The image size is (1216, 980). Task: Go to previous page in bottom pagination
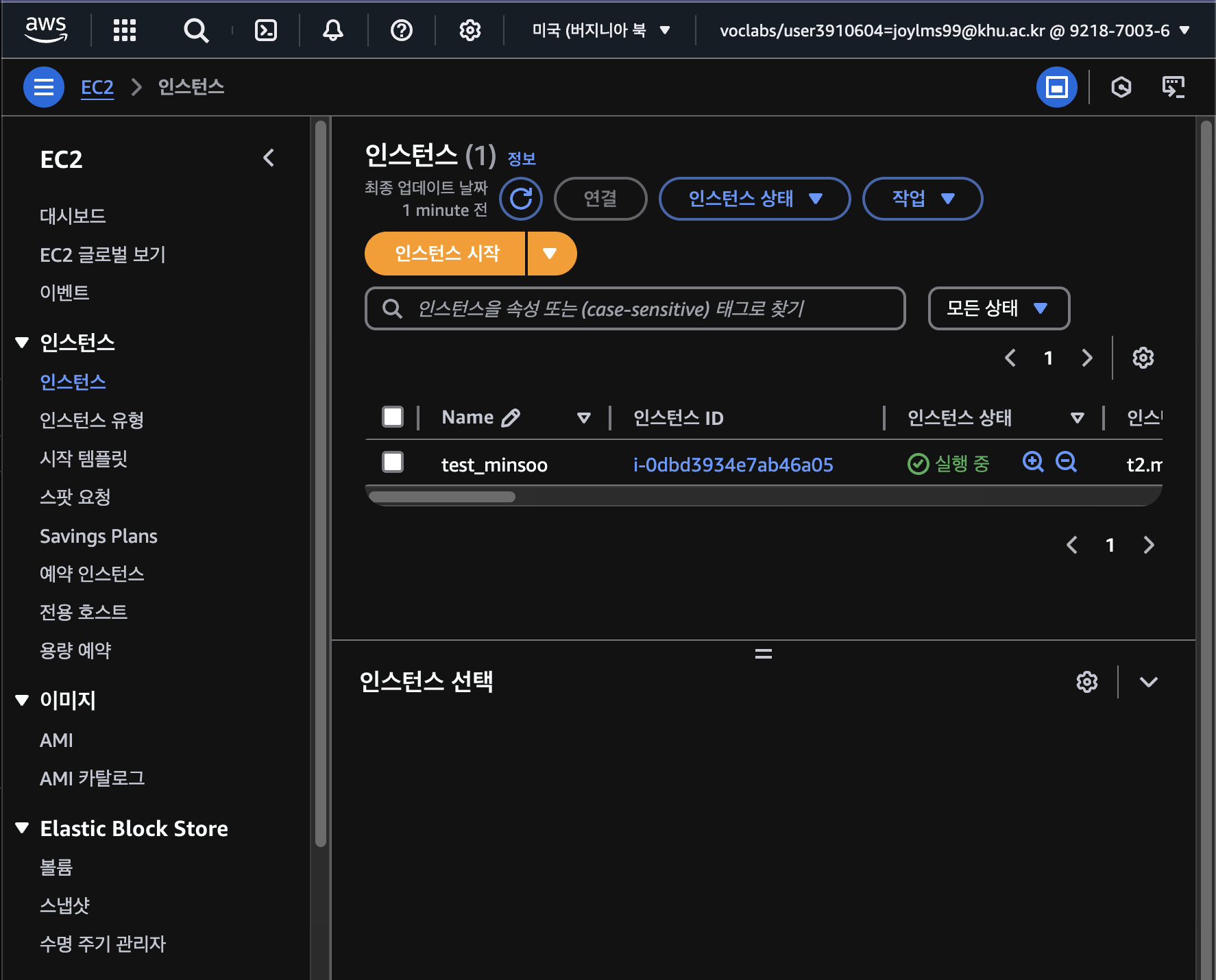[x=1072, y=545]
